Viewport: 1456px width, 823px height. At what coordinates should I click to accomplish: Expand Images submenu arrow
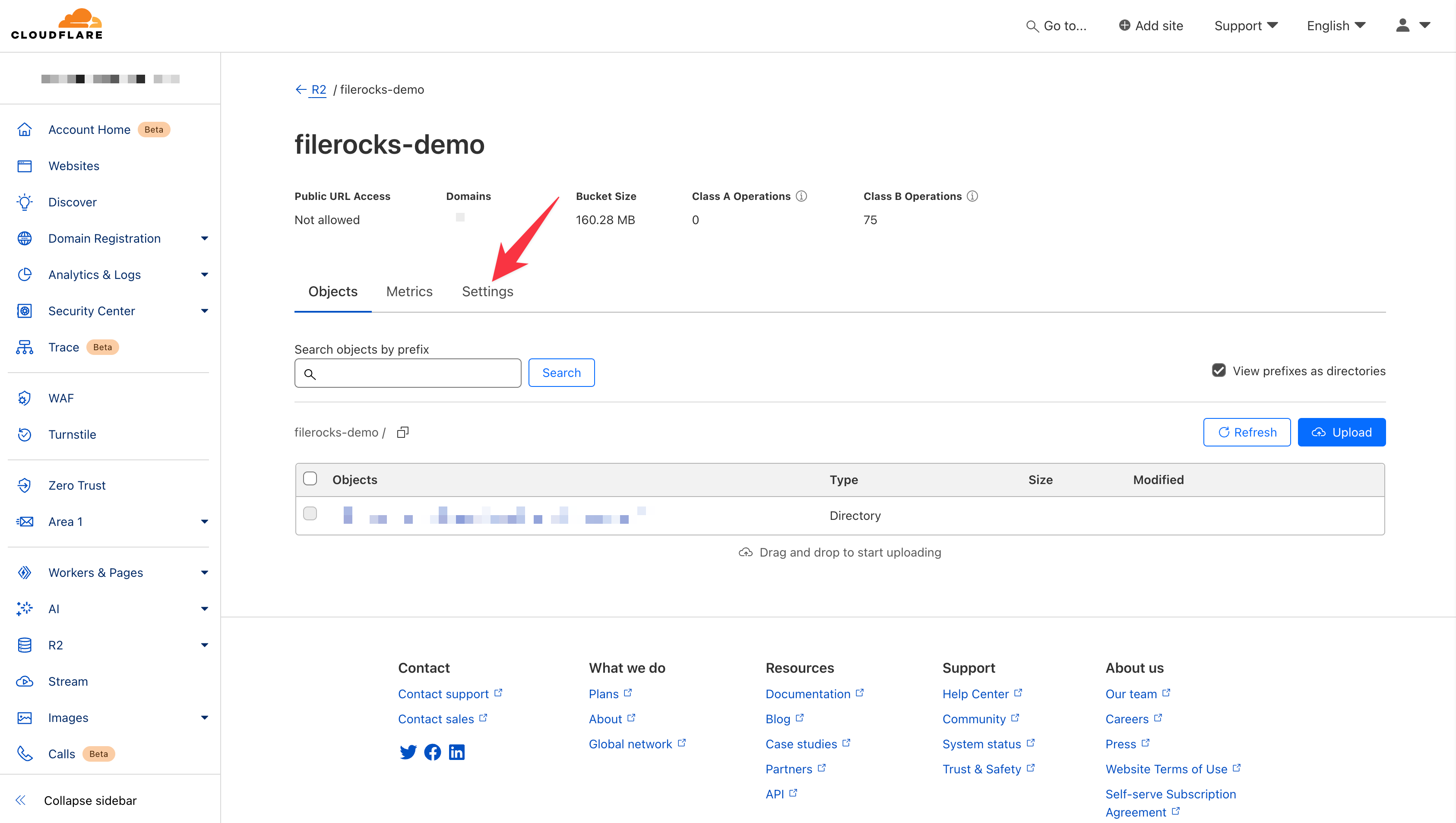click(204, 717)
